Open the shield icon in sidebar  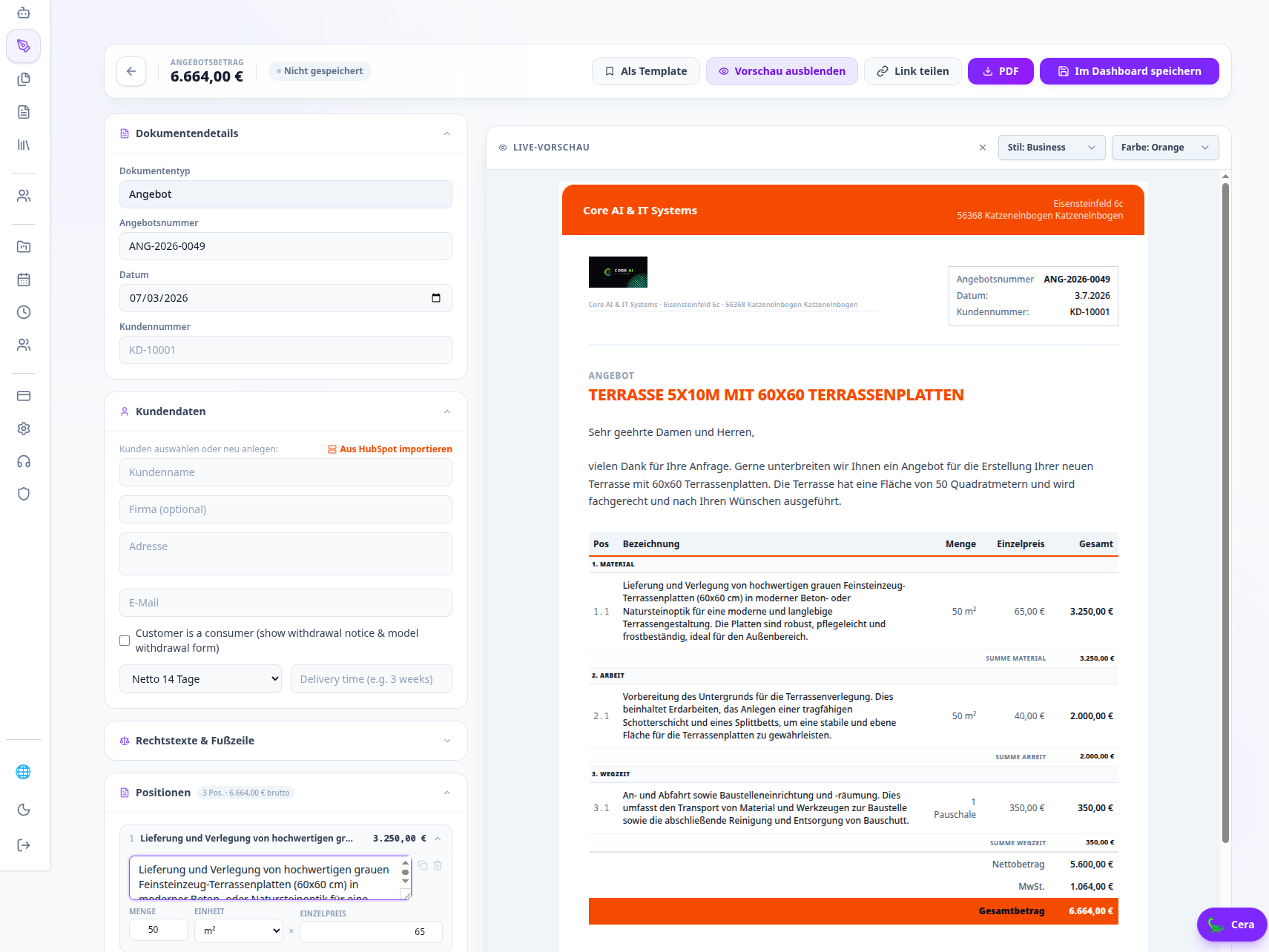click(24, 494)
